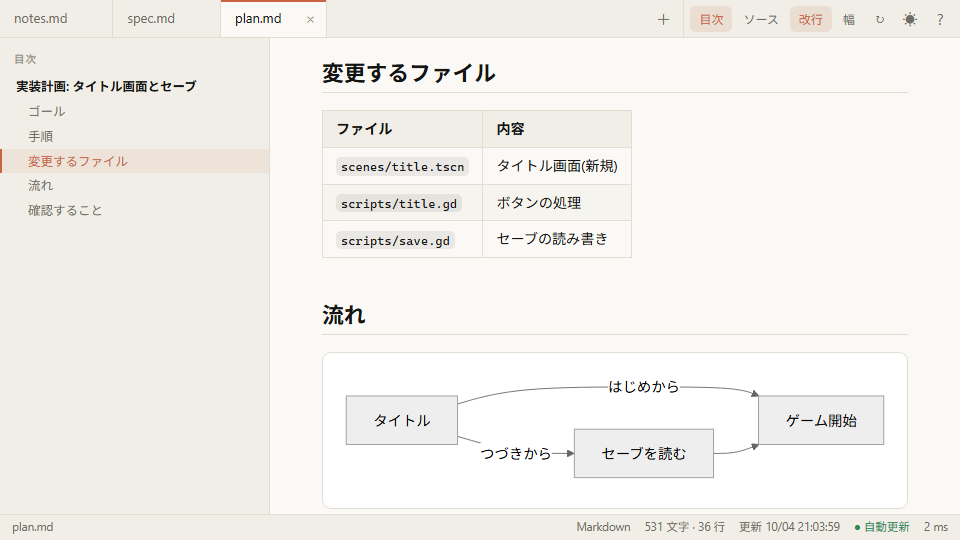Click the はじめから edge label
Screen dimensions: 960x540
643,387
